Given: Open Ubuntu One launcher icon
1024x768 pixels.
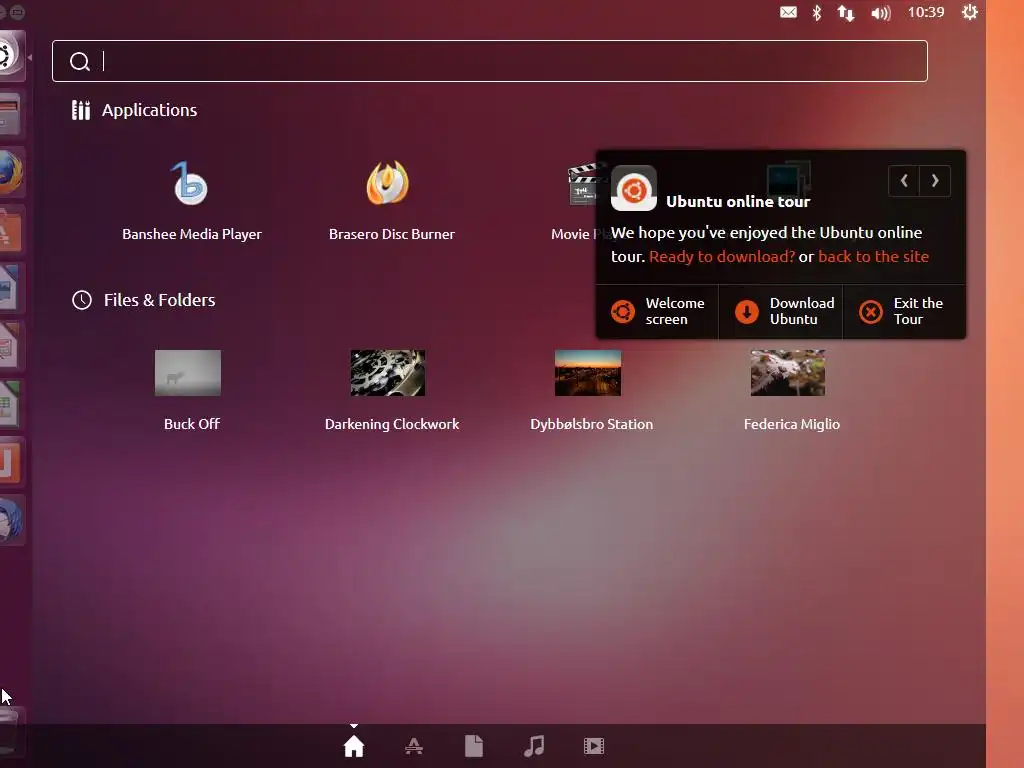Looking at the screenshot, I should [x=10, y=462].
